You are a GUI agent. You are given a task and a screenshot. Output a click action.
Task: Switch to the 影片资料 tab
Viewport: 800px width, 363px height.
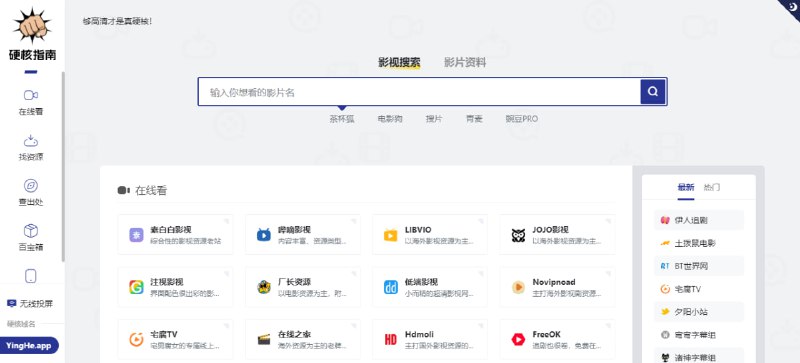click(x=465, y=63)
